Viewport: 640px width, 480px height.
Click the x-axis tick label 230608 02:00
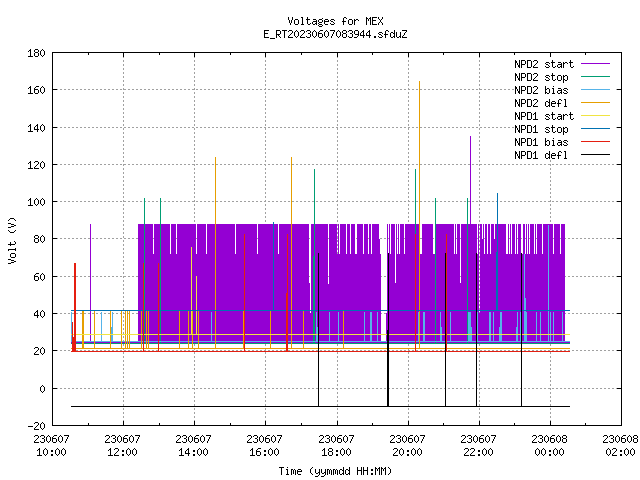click(620, 446)
